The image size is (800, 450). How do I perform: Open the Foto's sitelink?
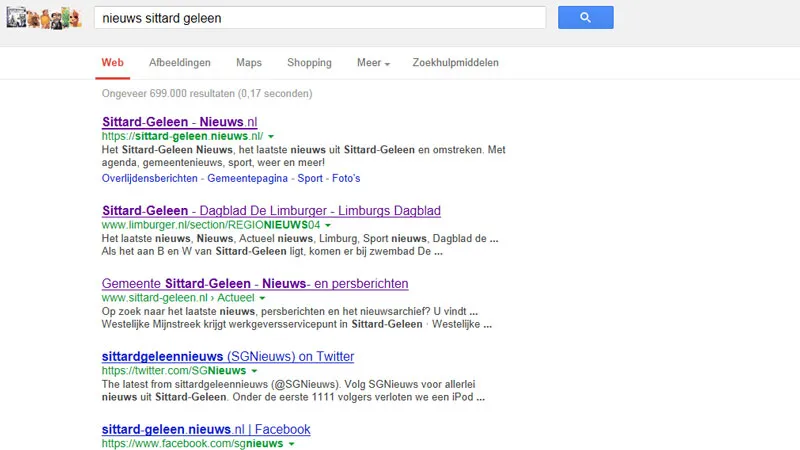coord(346,179)
